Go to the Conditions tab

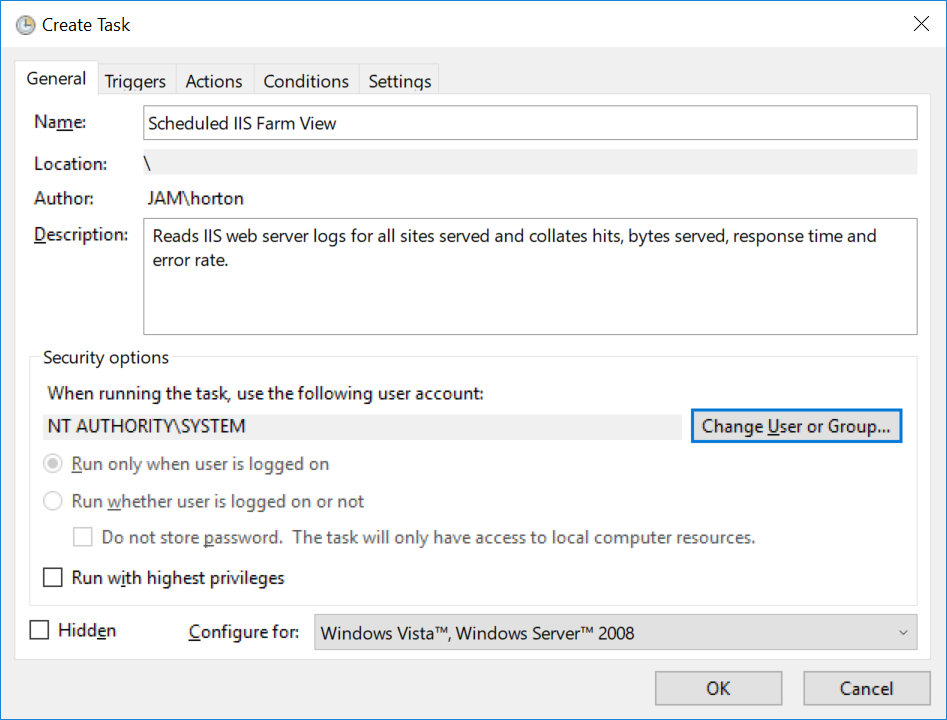[306, 81]
